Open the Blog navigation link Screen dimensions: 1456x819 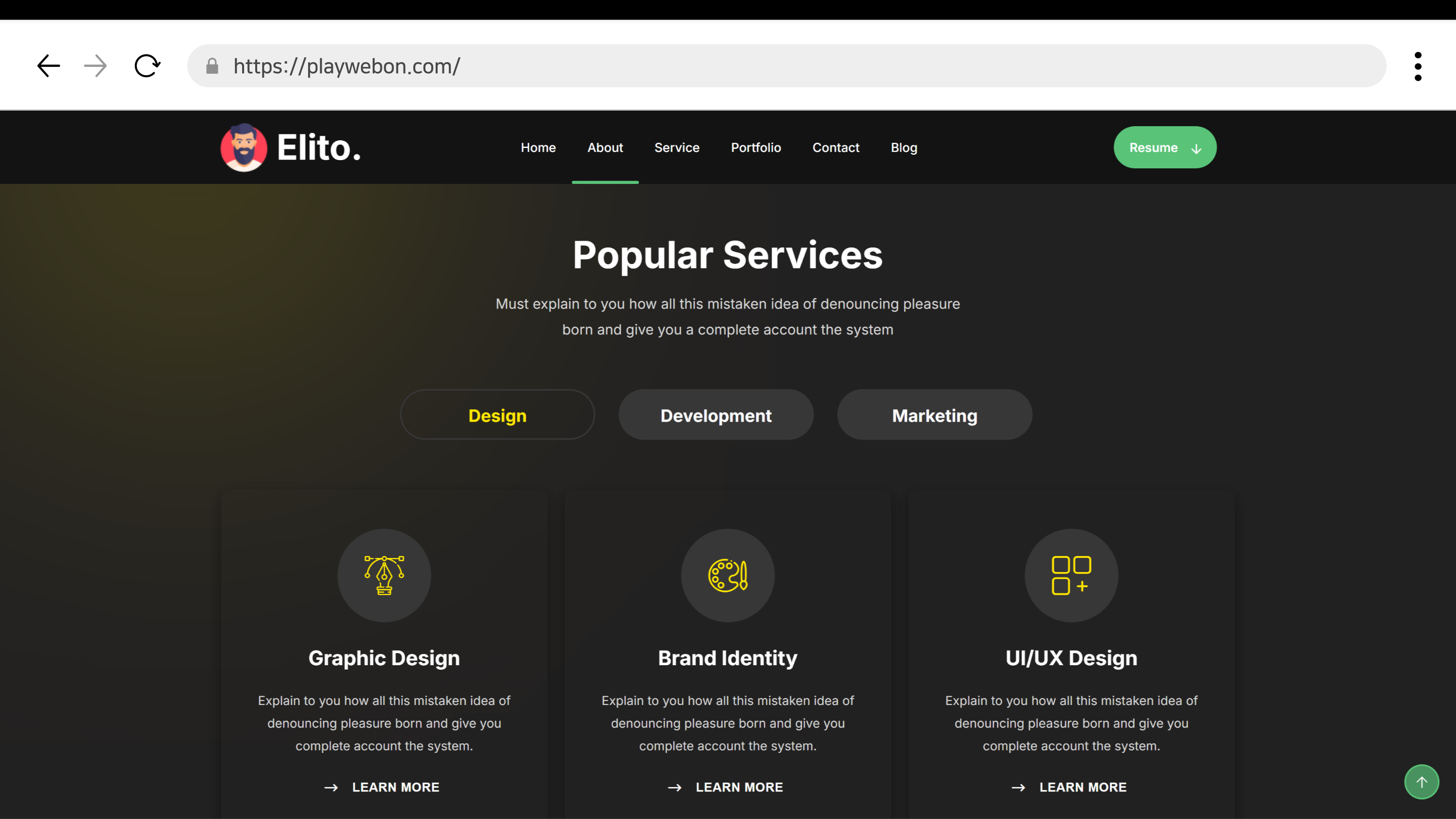pos(904,147)
